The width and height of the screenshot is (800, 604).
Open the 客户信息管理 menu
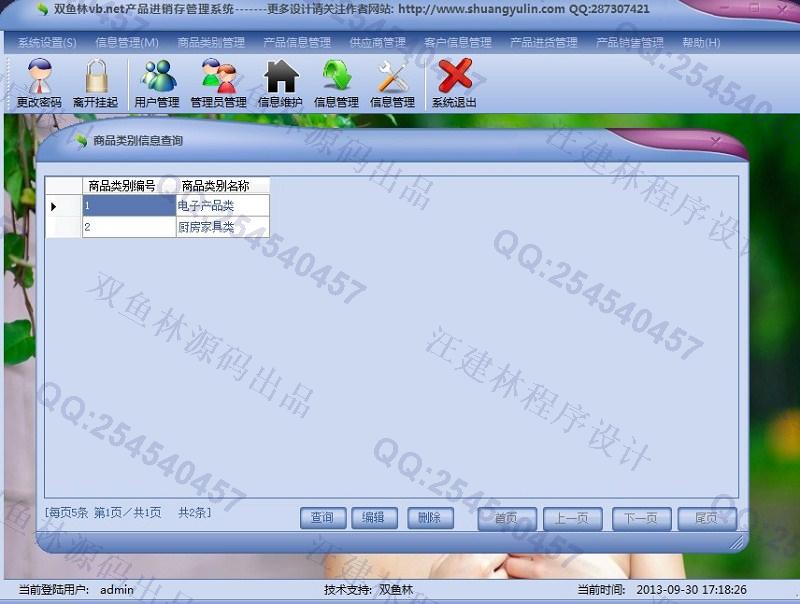point(458,42)
